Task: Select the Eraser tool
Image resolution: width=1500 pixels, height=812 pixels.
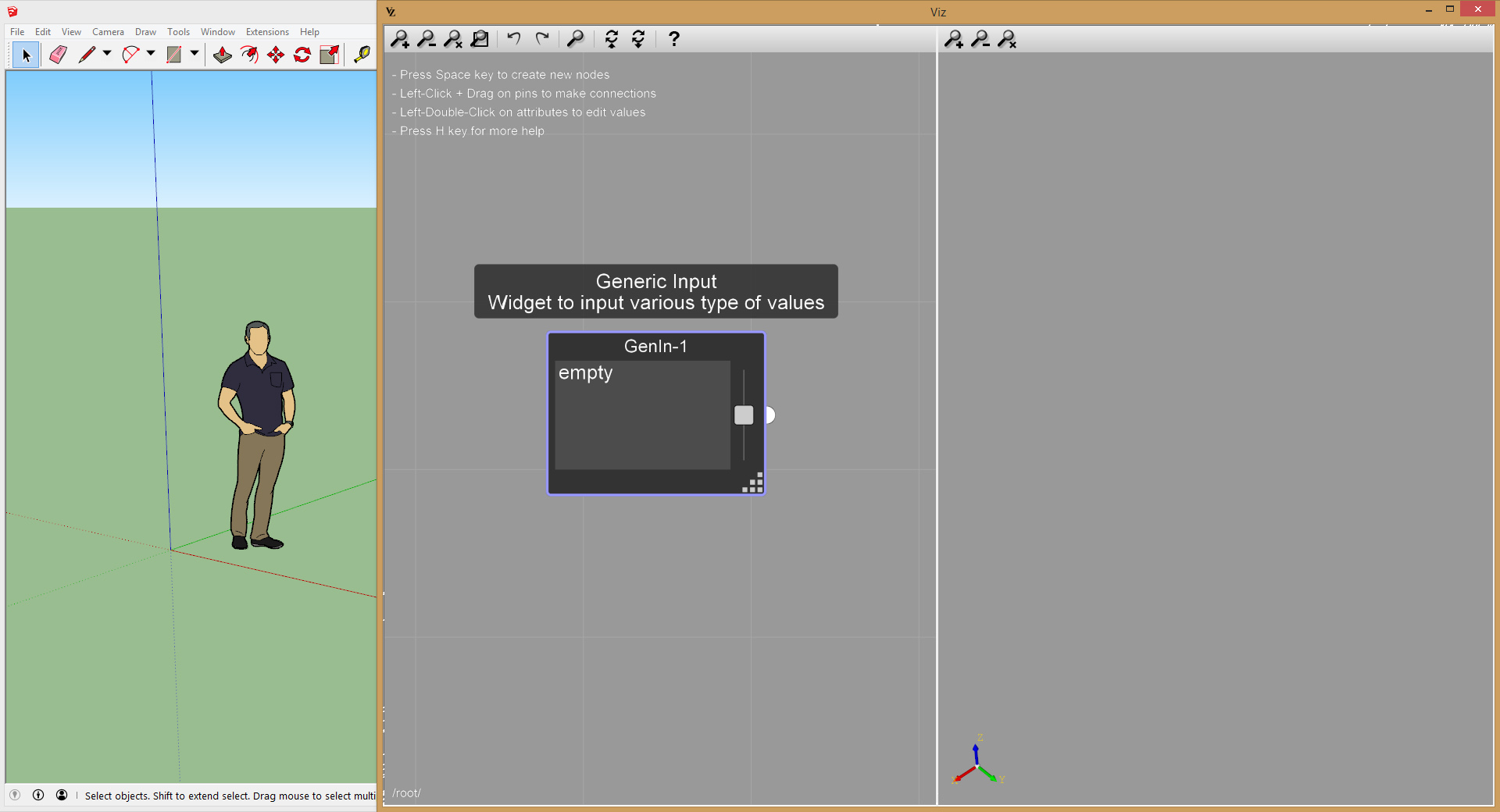Action: click(58, 55)
